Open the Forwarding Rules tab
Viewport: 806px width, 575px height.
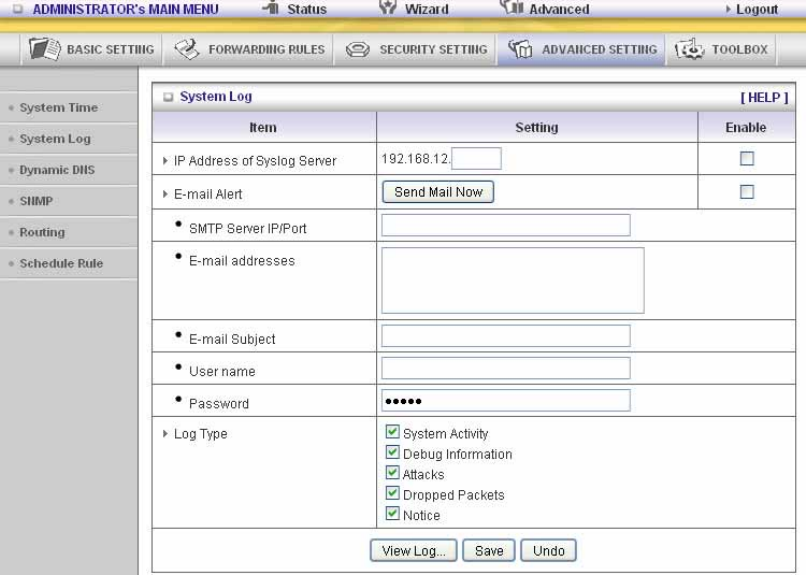tap(249, 49)
